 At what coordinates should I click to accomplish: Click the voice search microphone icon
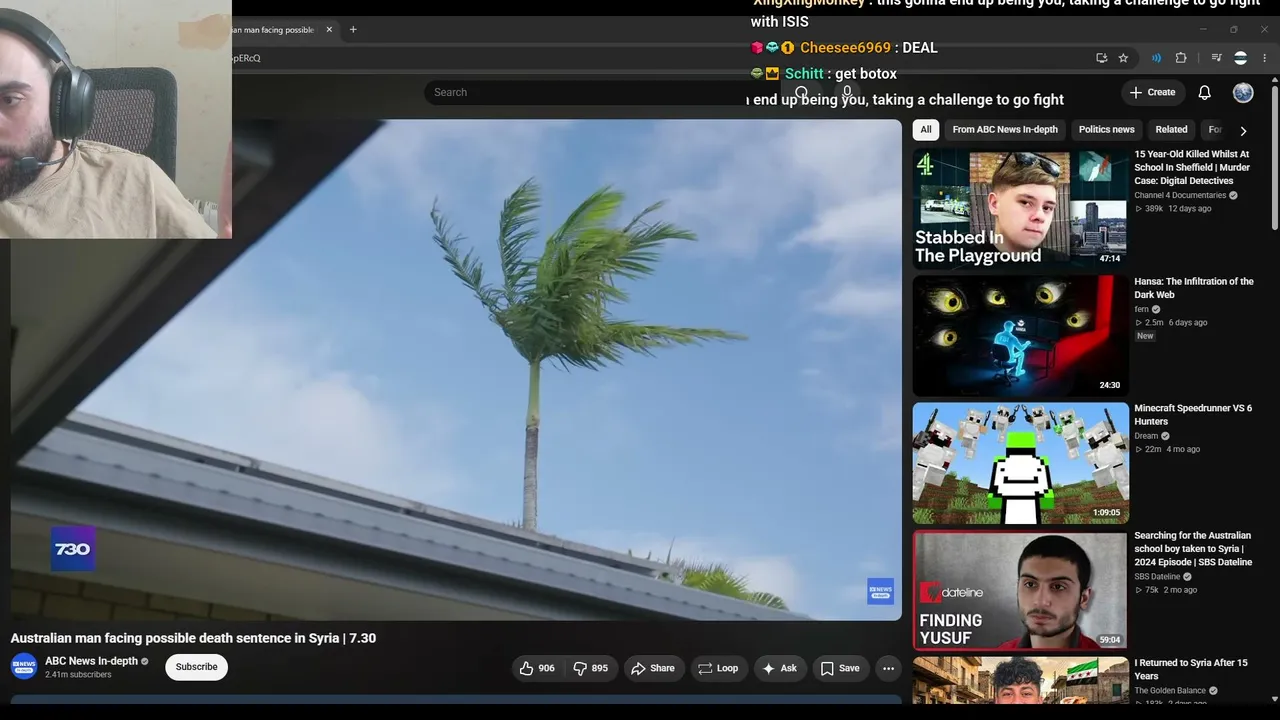point(847,92)
